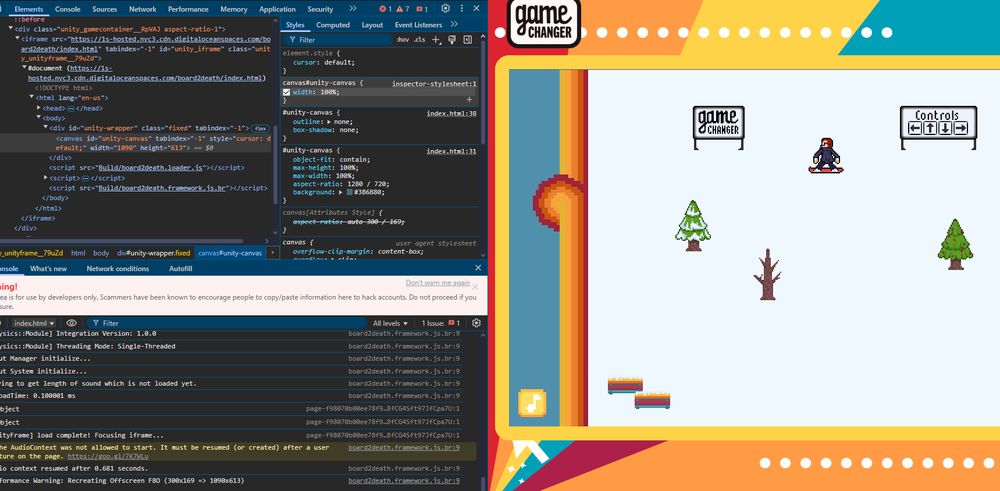This screenshot has width=1000, height=491.
Task: Click the snowboarder character in game
Action: click(x=826, y=155)
